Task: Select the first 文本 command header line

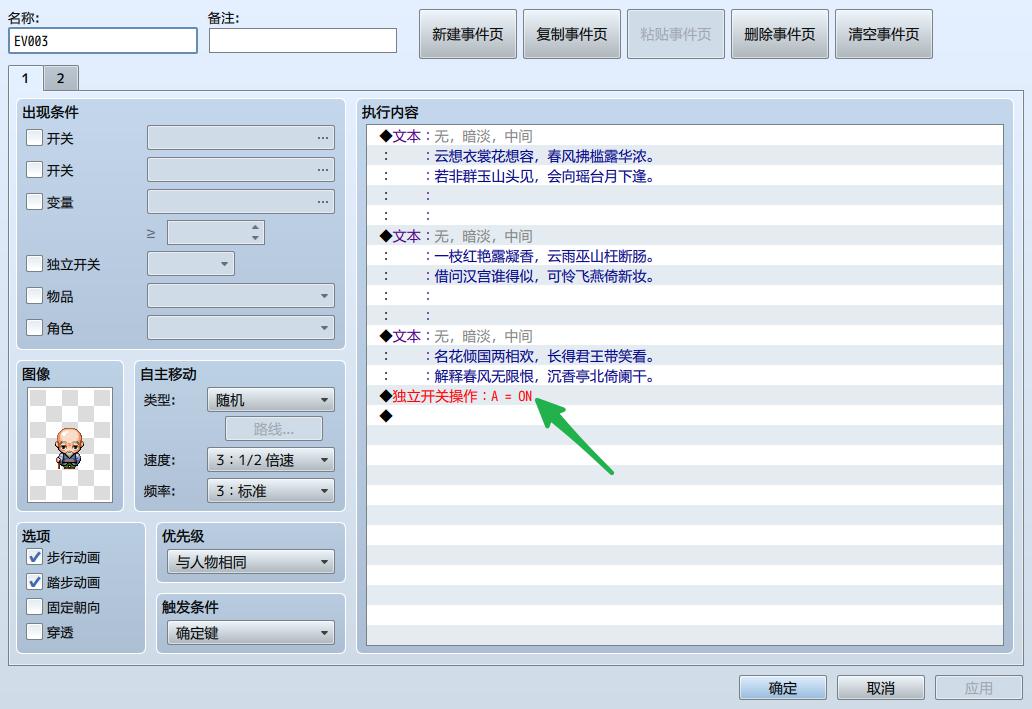Action: pos(684,136)
